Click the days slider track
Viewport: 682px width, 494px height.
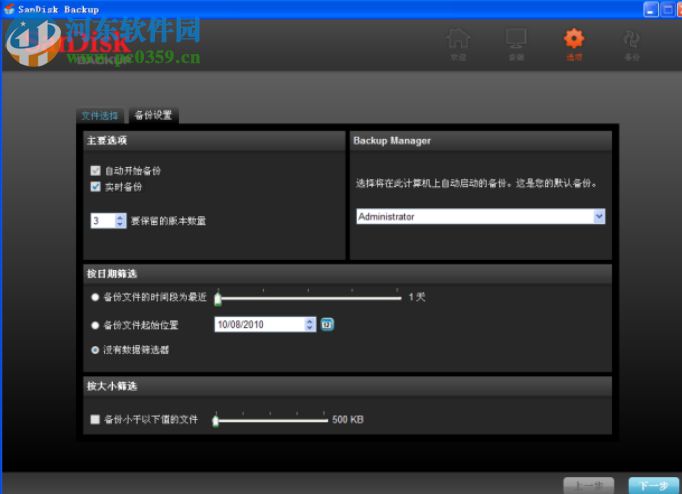pos(309,298)
